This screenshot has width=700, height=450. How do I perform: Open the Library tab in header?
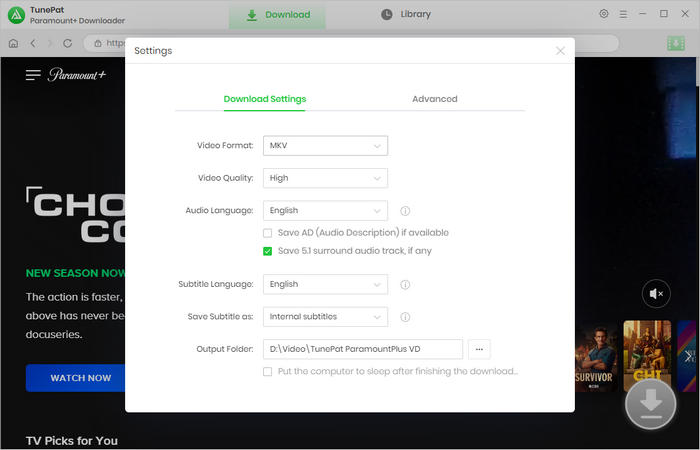tap(406, 14)
